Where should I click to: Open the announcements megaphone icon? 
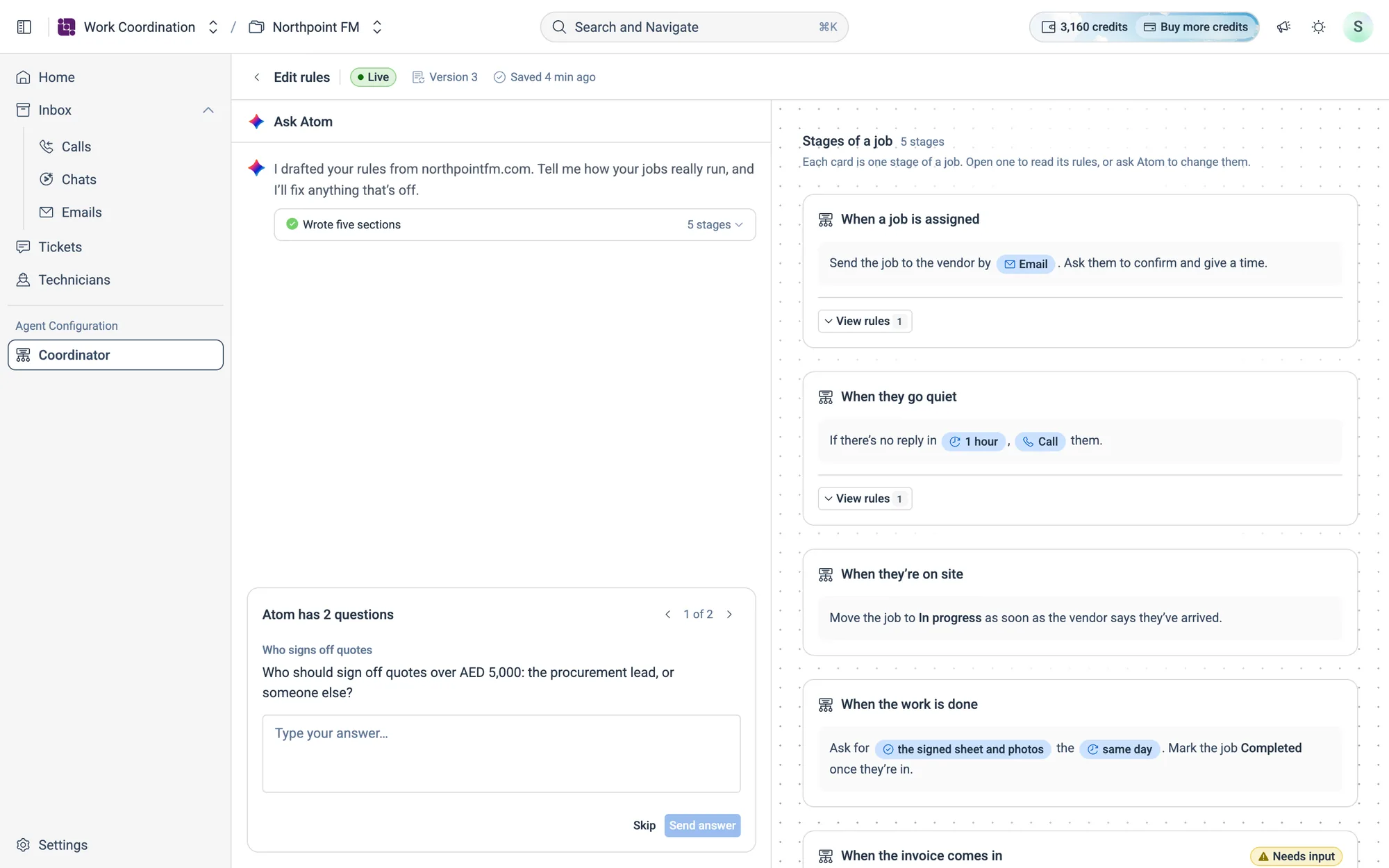coord(1283,27)
